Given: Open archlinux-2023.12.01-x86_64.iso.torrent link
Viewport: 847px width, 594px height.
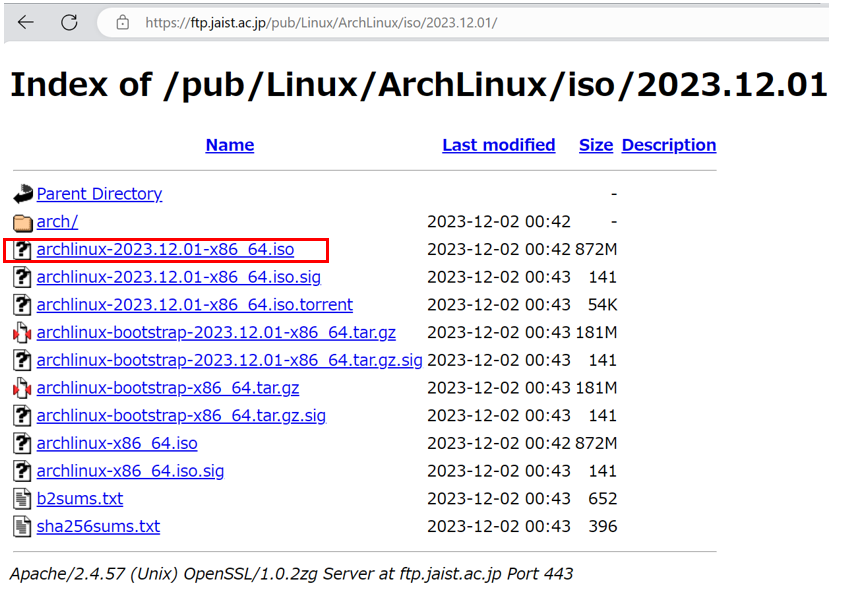Looking at the screenshot, I should 194,305.
